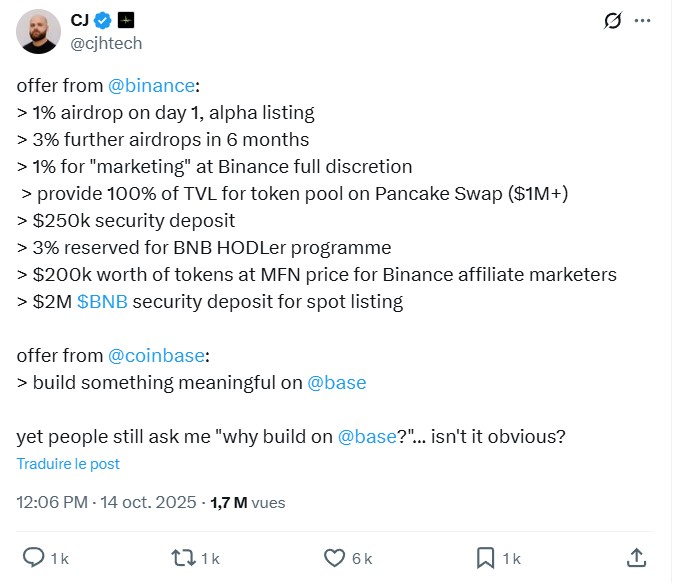Bookmark this post
Screen dimensions: 673x583
(487, 557)
